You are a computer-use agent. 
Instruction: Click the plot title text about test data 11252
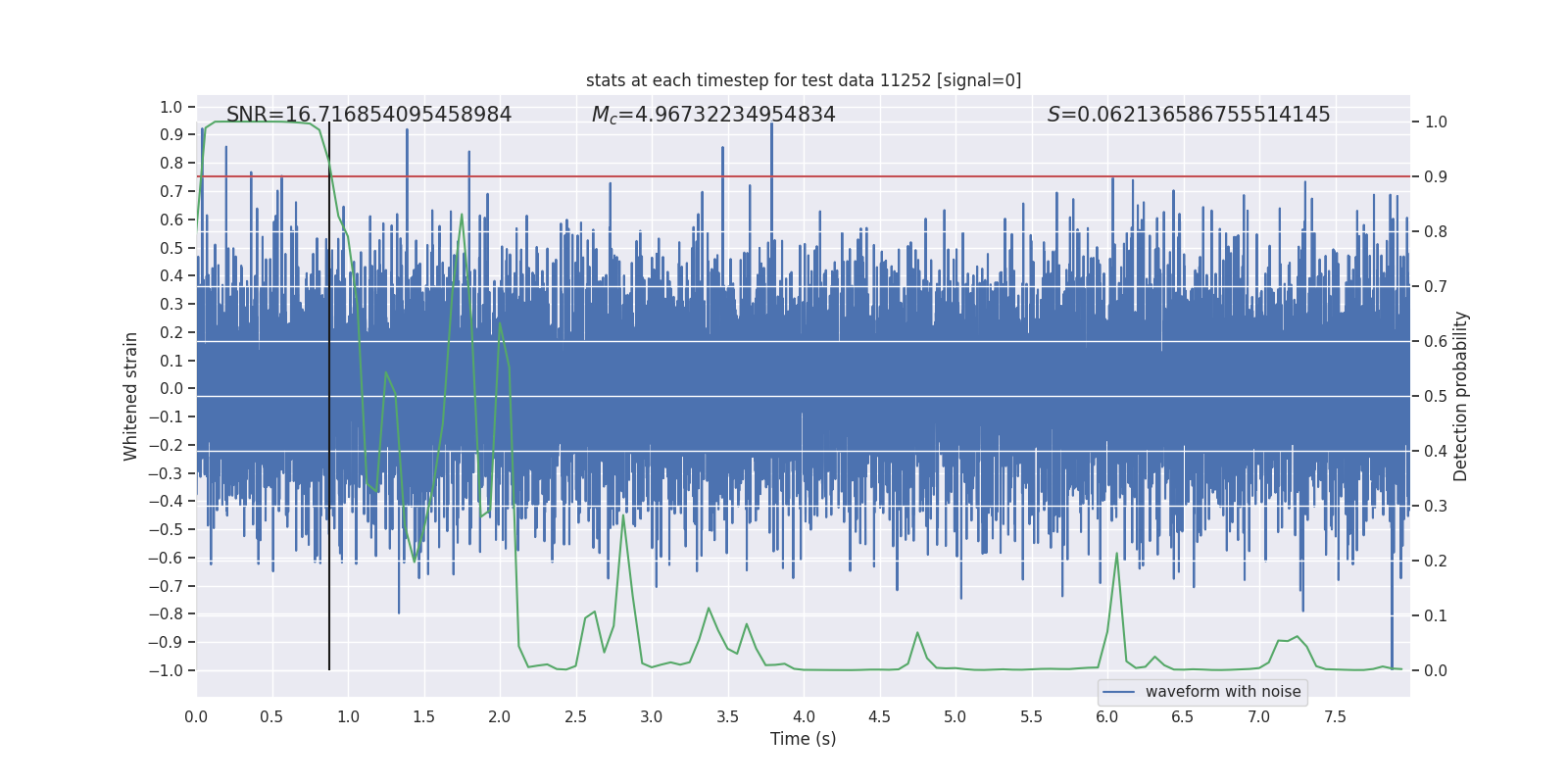point(804,80)
